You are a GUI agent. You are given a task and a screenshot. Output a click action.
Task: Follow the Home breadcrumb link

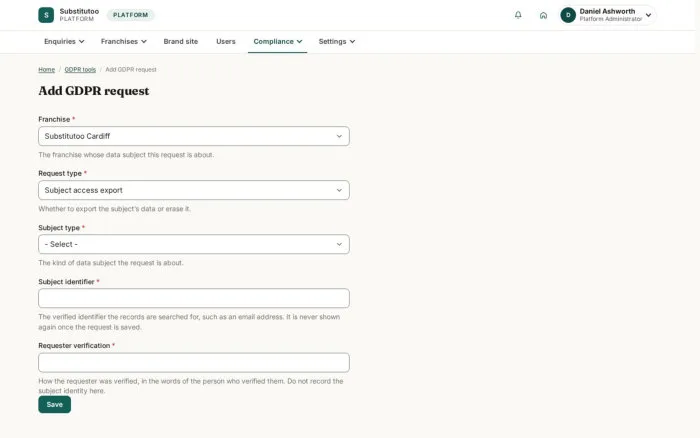click(46, 69)
